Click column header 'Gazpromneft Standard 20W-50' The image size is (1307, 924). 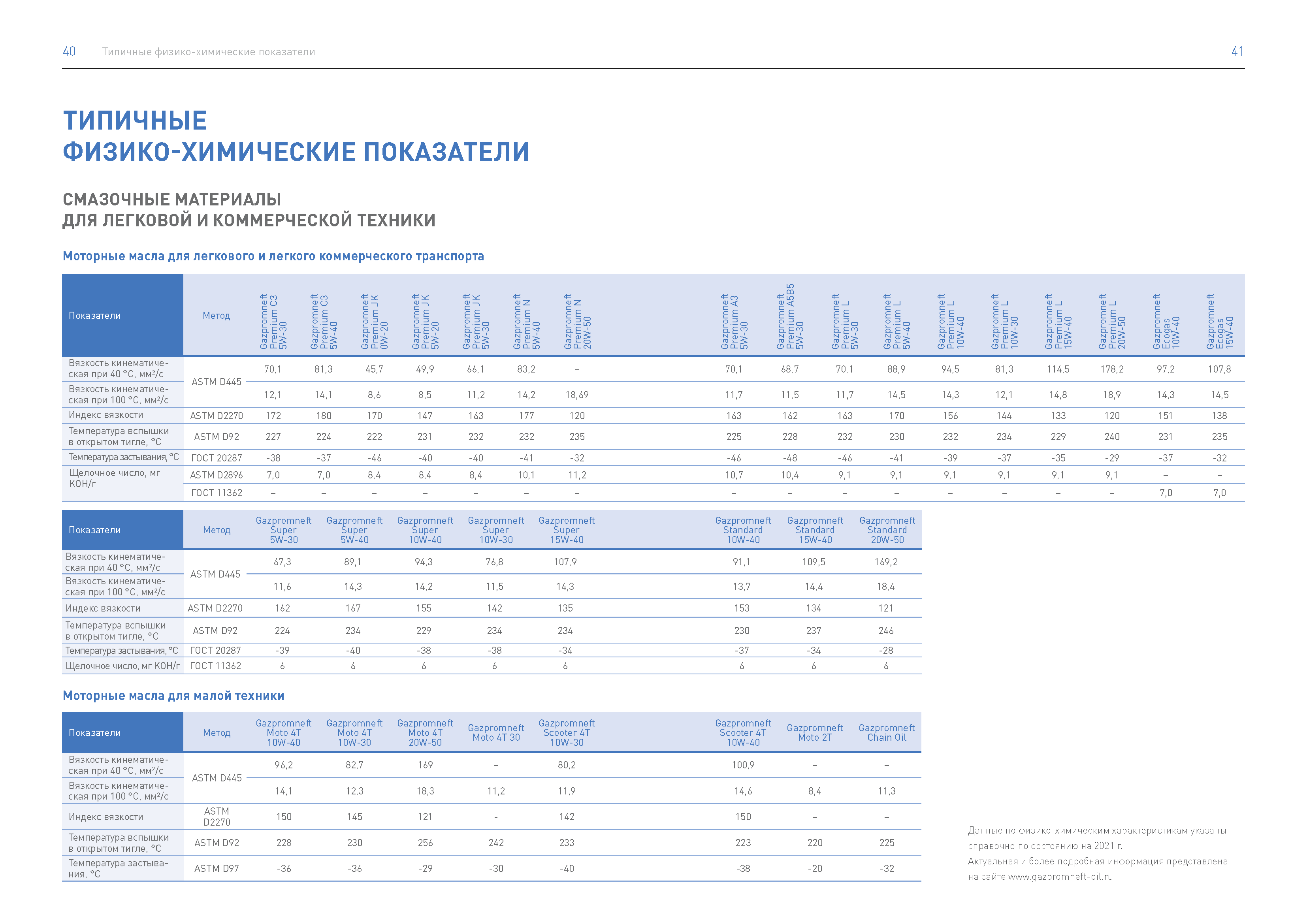pyautogui.click(x=887, y=530)
